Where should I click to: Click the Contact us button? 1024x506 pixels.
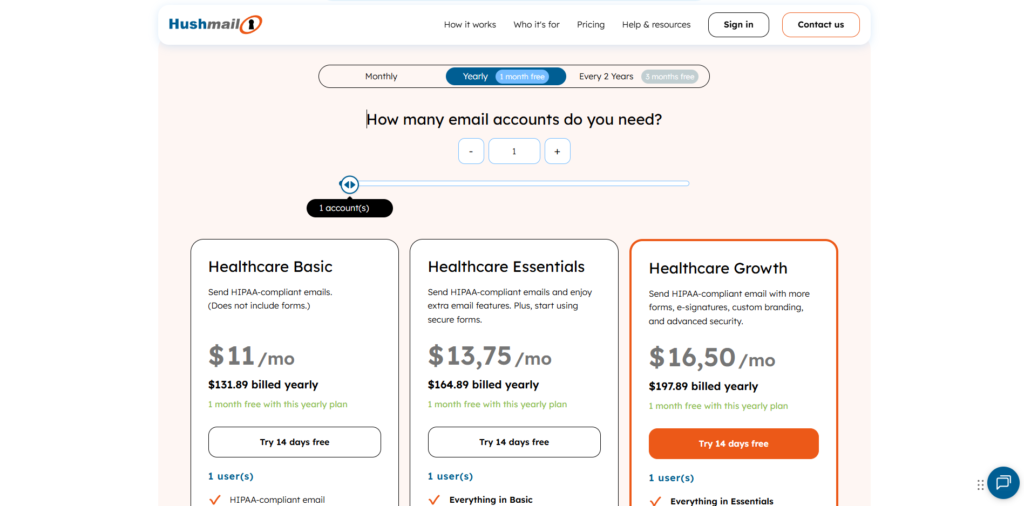click(x=820, y=25)
